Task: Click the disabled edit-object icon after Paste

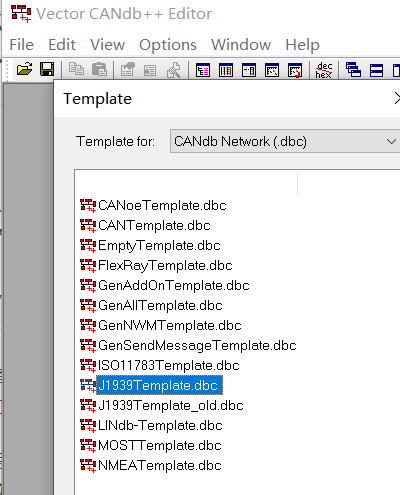Action: pos(127,70)
